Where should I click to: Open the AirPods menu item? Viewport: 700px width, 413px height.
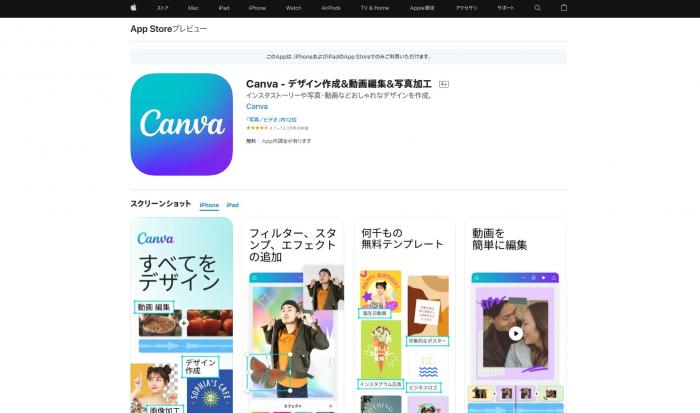click(x=331, y=8)
